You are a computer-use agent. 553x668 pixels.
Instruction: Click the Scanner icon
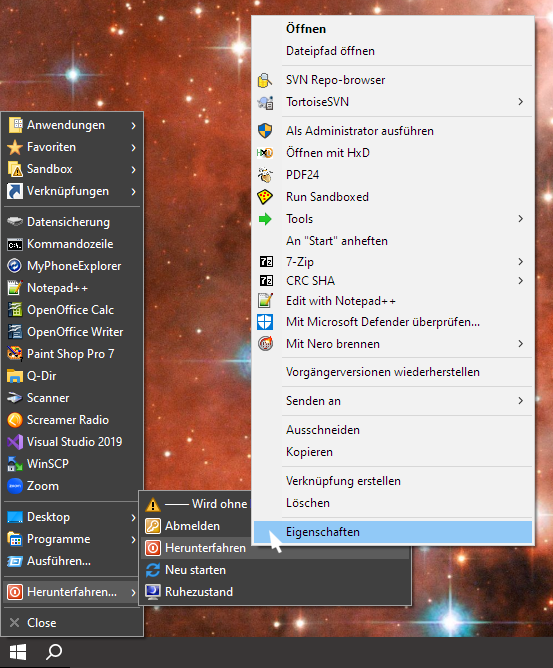click(x=15, y=398)
